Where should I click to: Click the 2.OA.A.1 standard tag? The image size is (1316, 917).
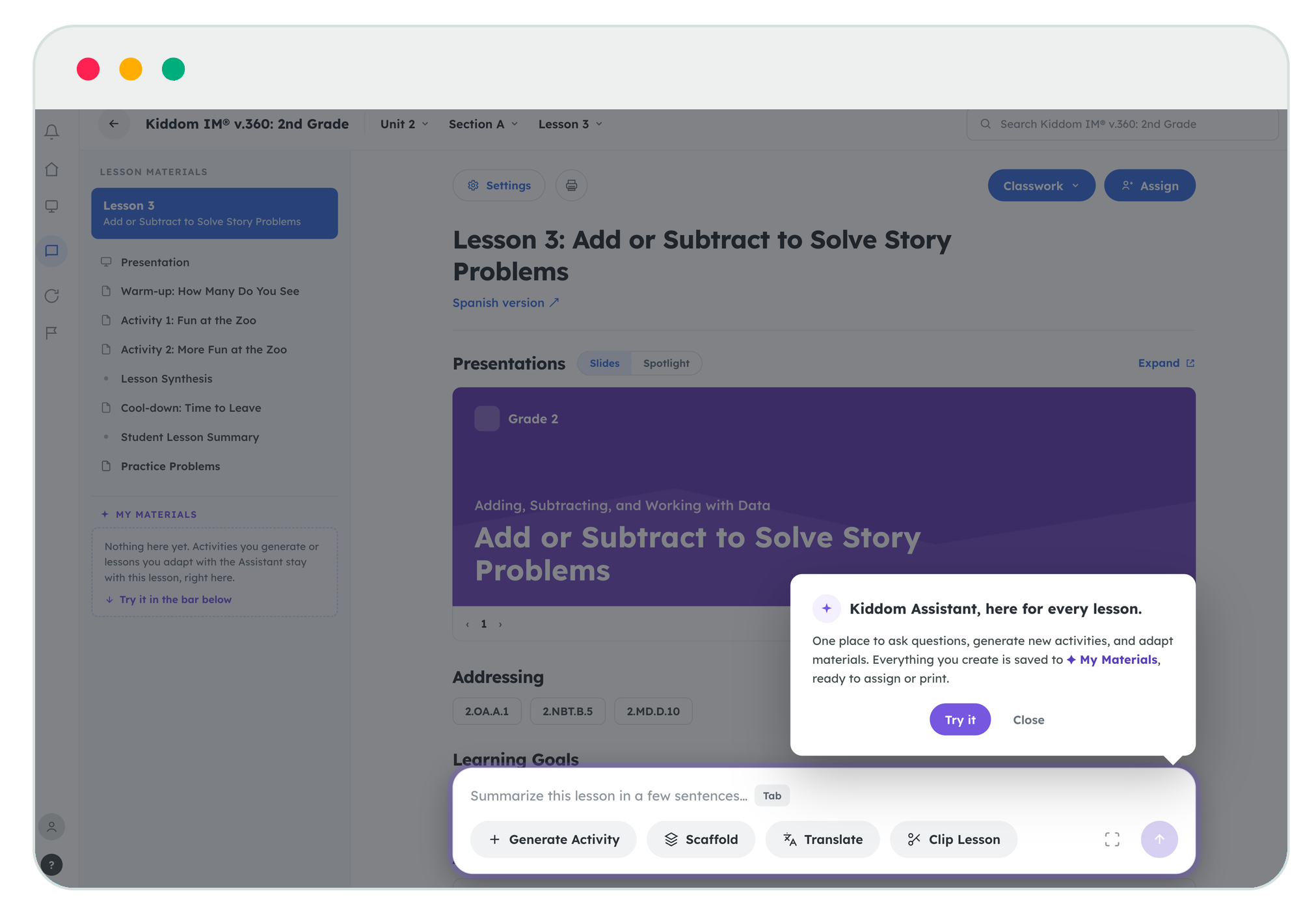[x=487, y=711]
